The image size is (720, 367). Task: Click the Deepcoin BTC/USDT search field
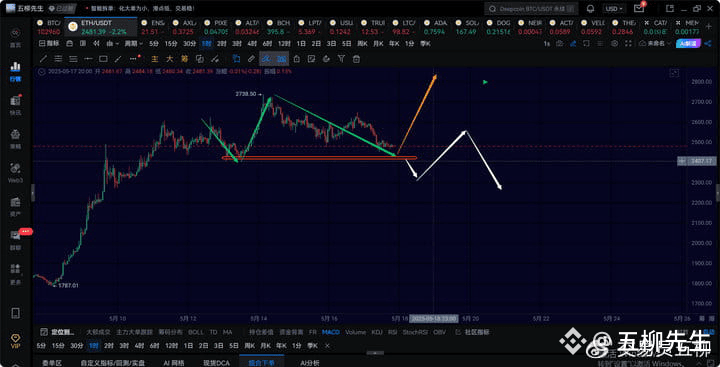coord(531,9)
